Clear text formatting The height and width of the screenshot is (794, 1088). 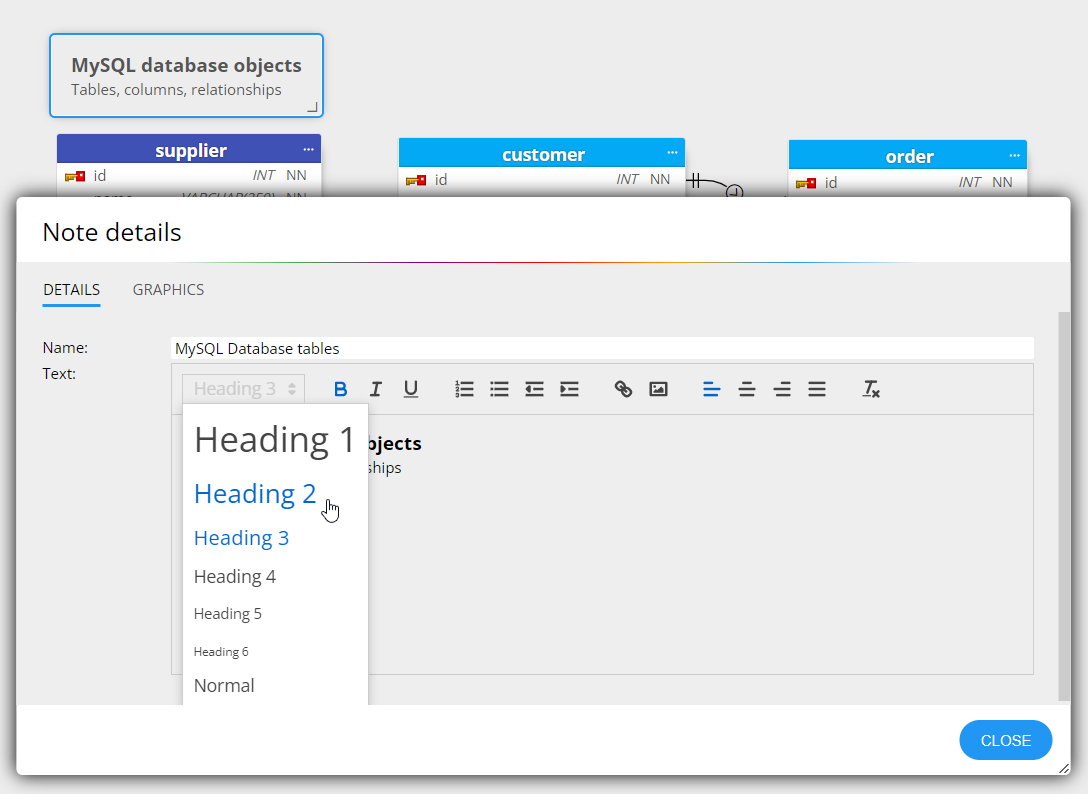pyautogui.click(x=871, y=389)
